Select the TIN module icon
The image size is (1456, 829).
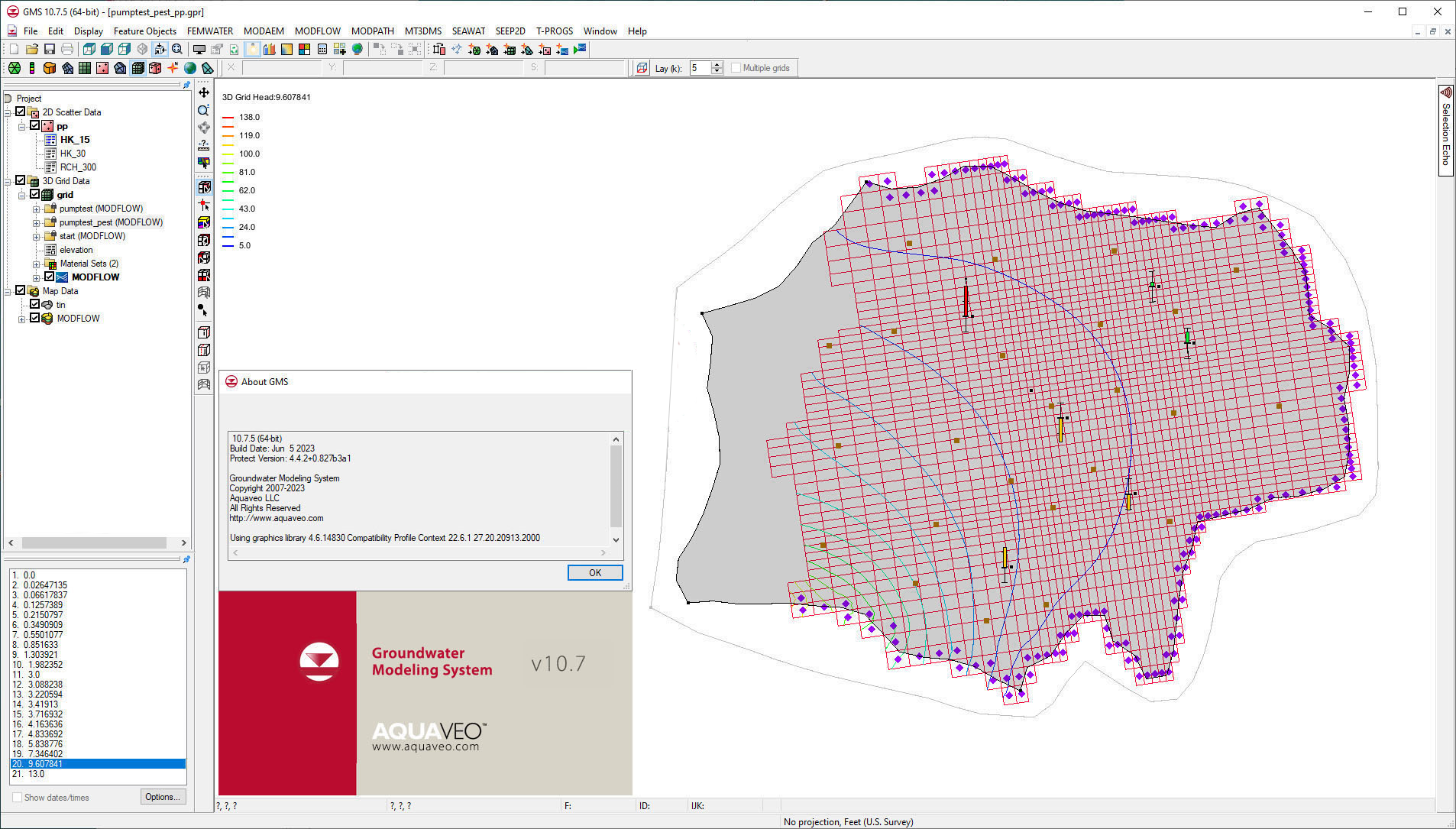point(14,68)
